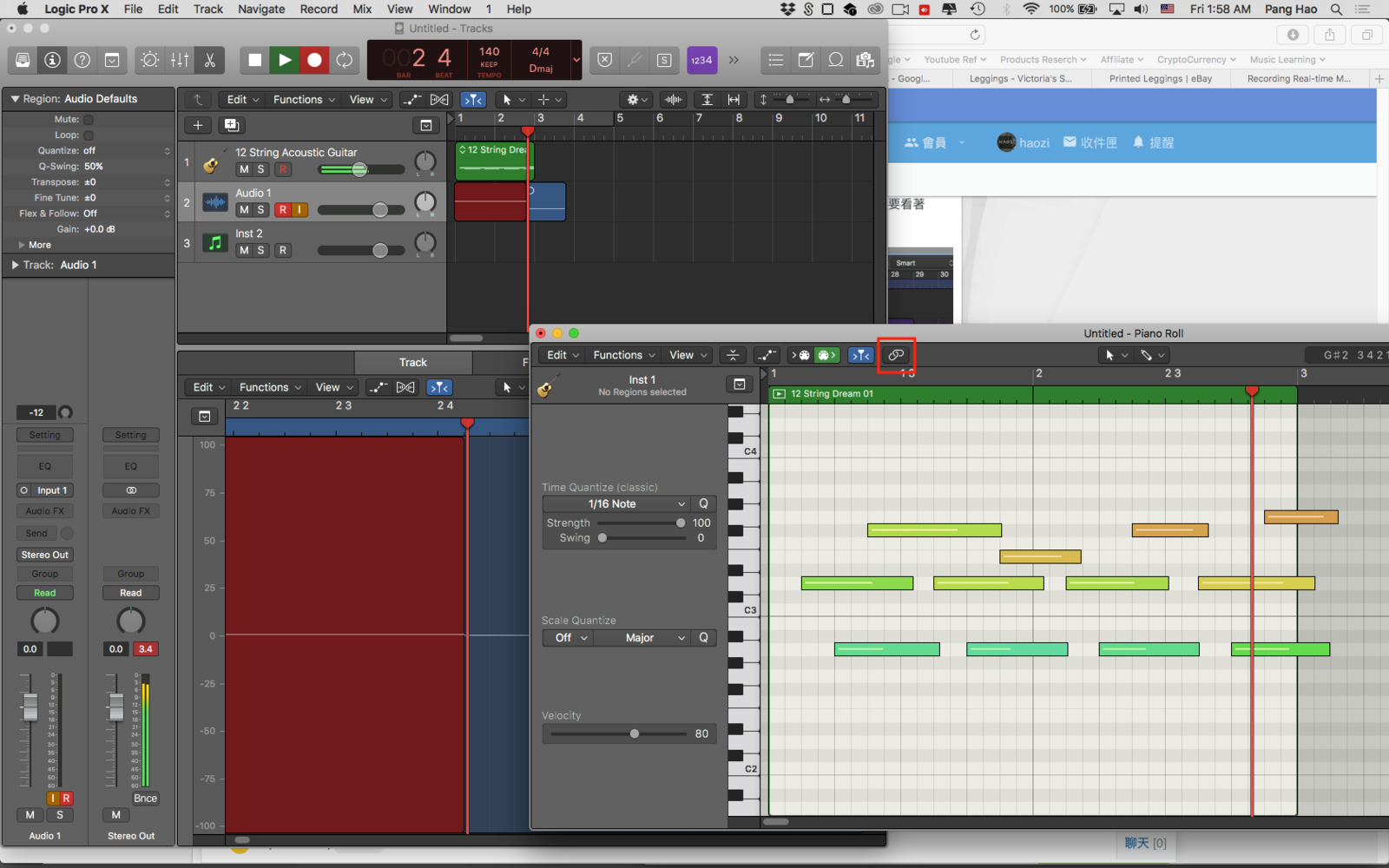Open the Mixers toolbar button

tap(180, 60)
